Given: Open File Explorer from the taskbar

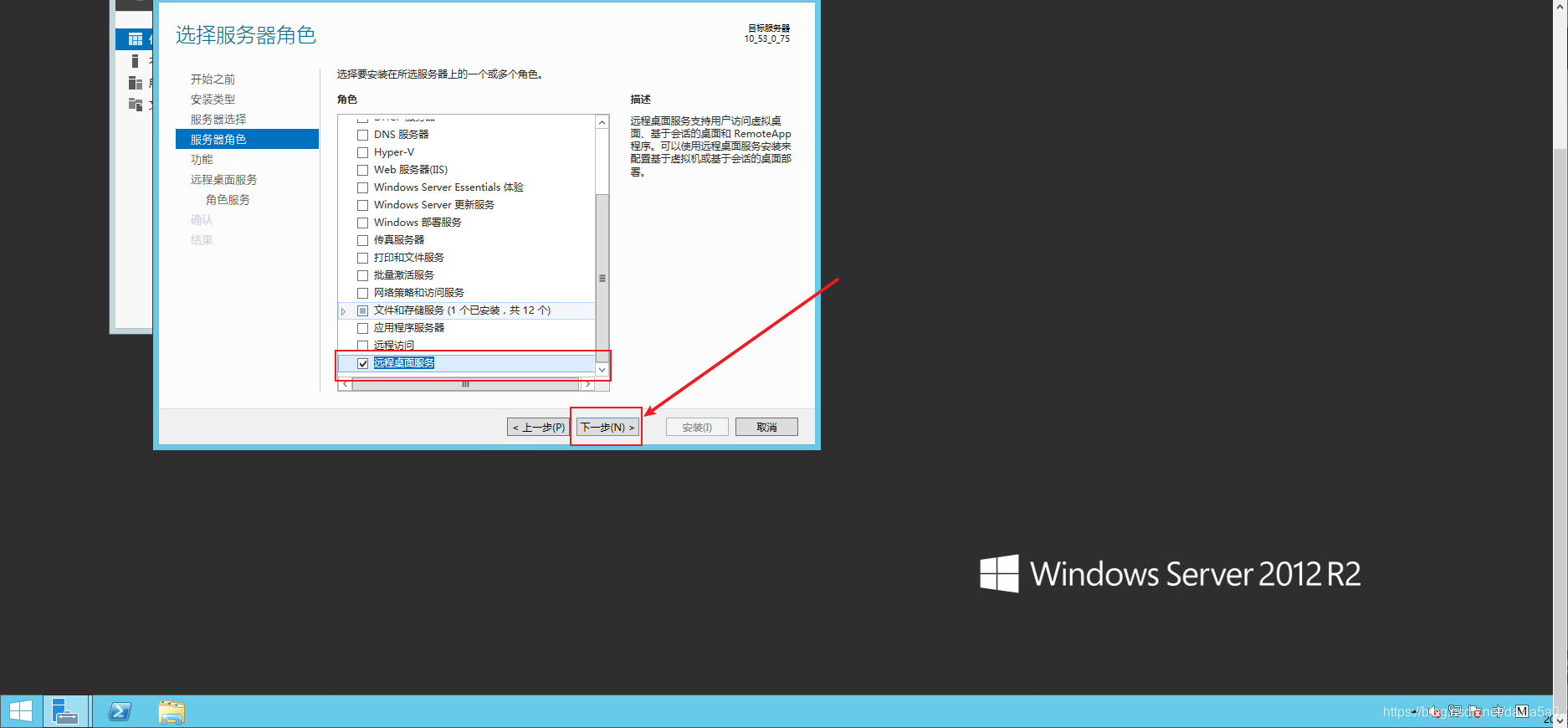Looking at the screenshot, I should click(x=172, y=711).
